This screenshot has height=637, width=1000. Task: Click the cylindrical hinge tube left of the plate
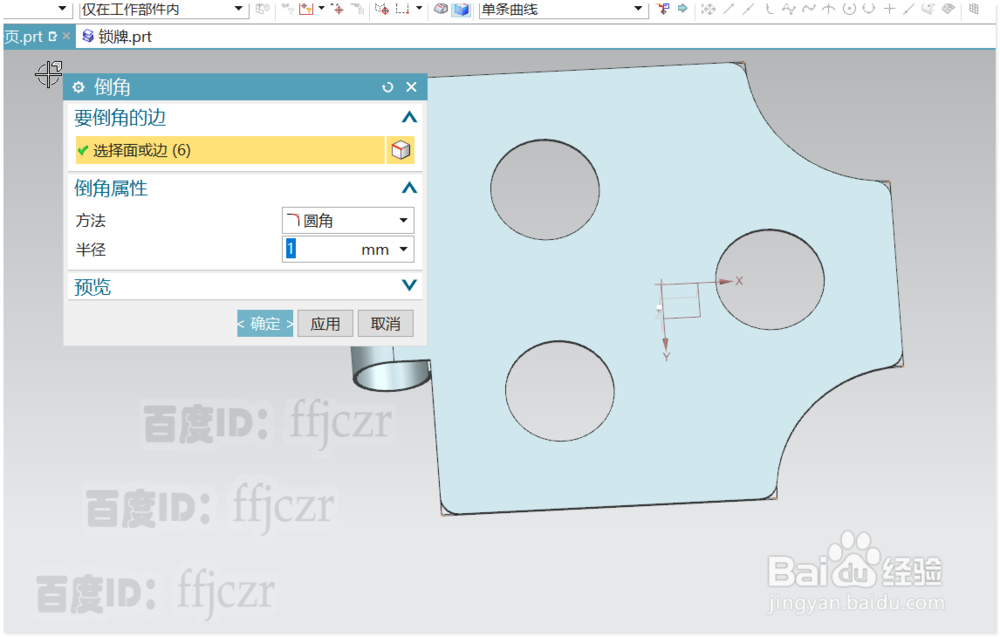(x=392, y=369)
